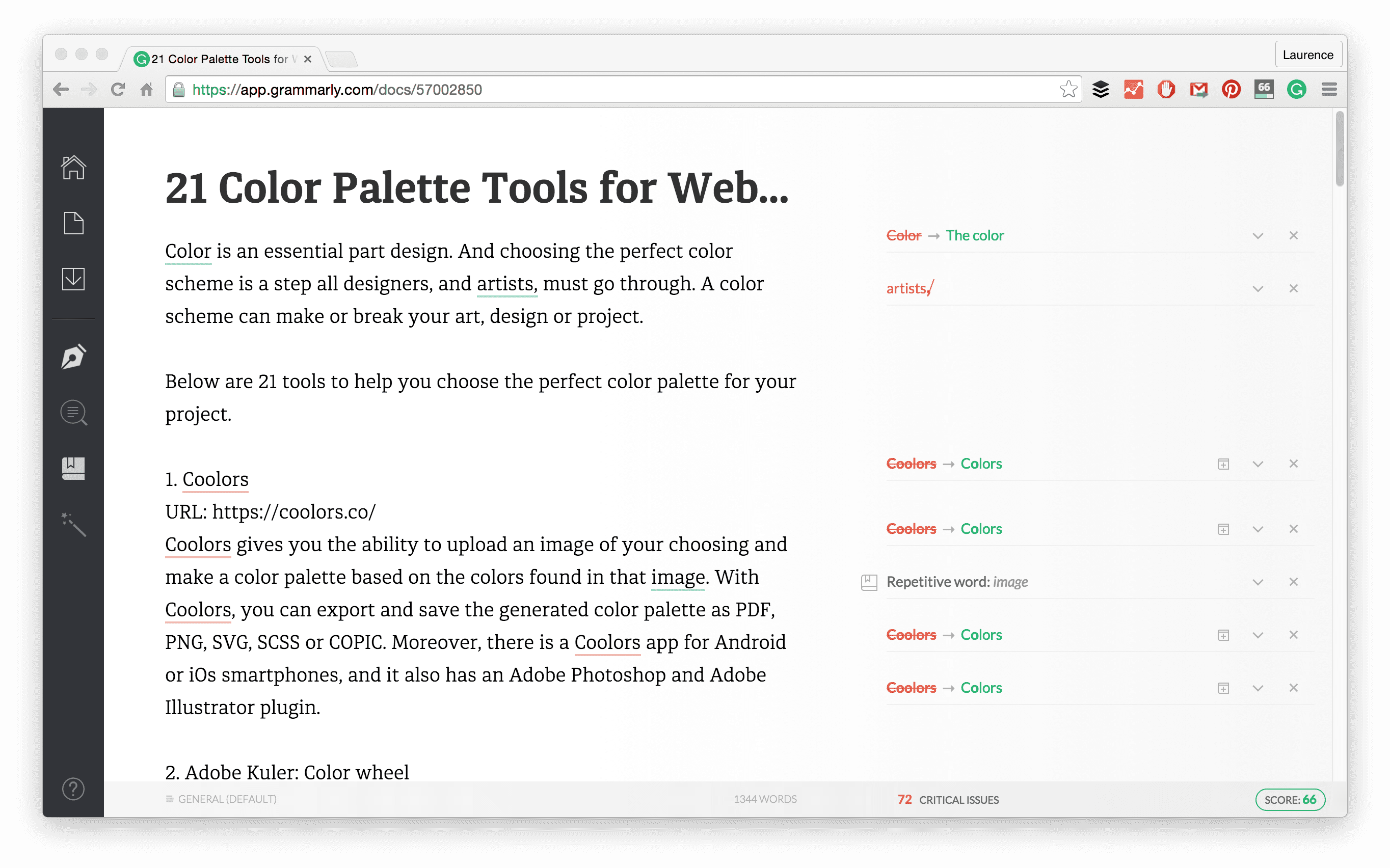Expand the Repetitive word image dropdown
Screen dimensions: 1390x868
coord(1257,581)
